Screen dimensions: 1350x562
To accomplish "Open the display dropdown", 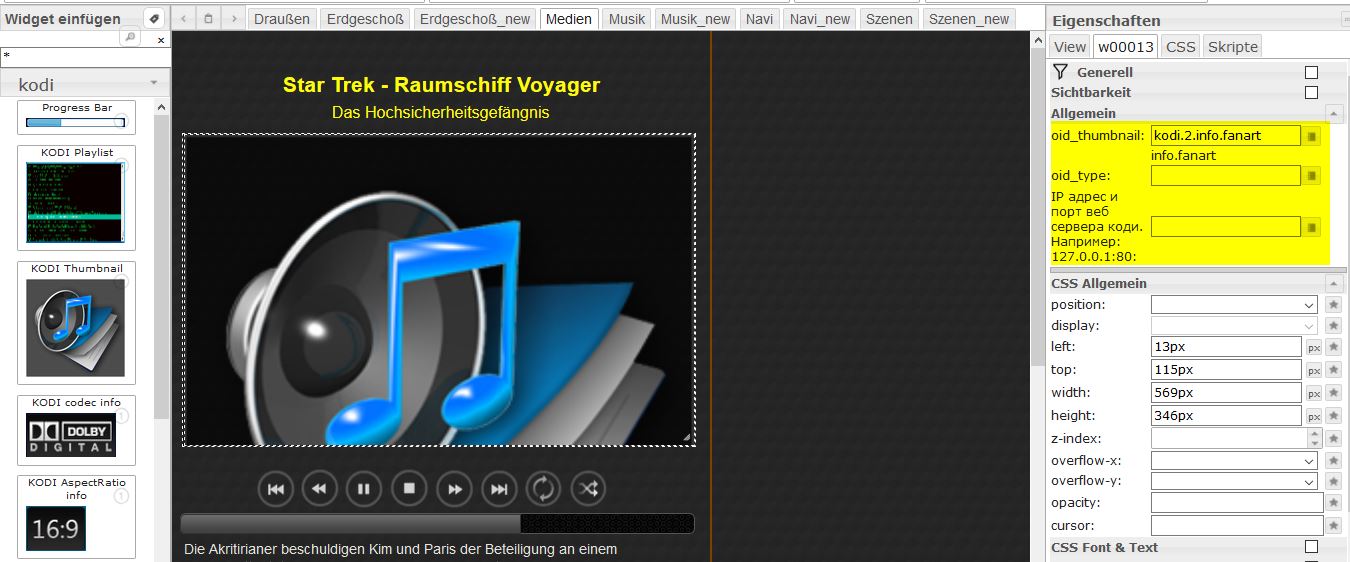I will click(1235, 326).
